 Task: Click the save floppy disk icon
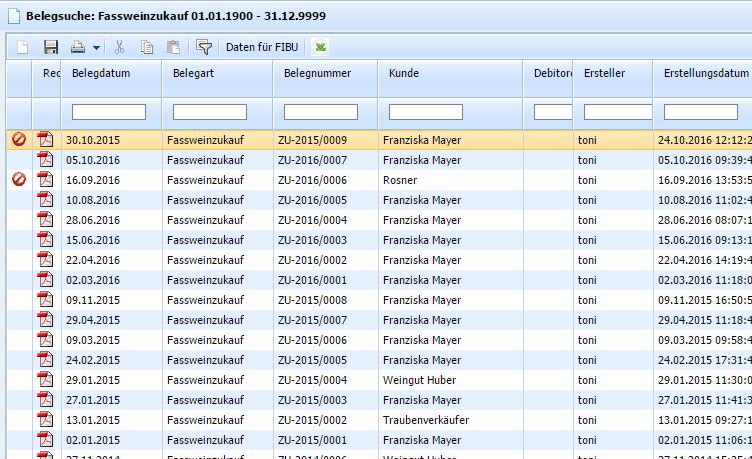51,47
